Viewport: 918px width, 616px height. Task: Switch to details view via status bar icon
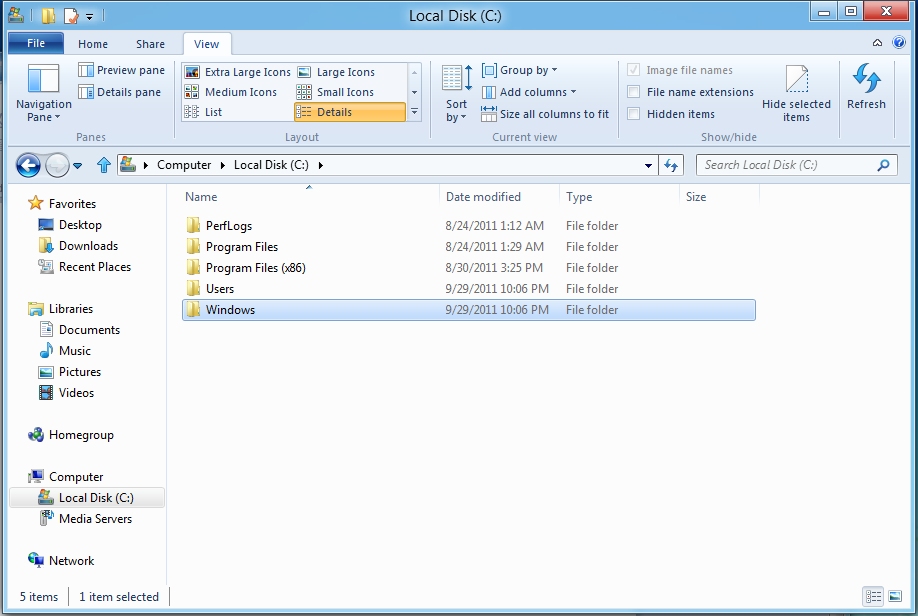874,597
